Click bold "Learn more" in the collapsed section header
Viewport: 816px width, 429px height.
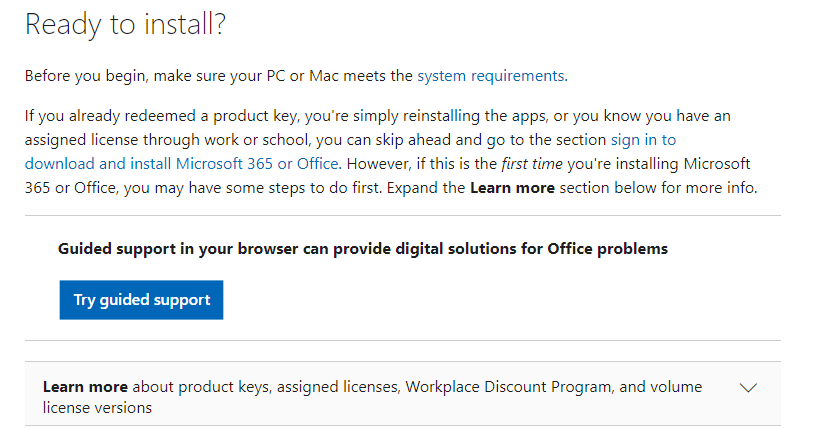pos(84,387)
